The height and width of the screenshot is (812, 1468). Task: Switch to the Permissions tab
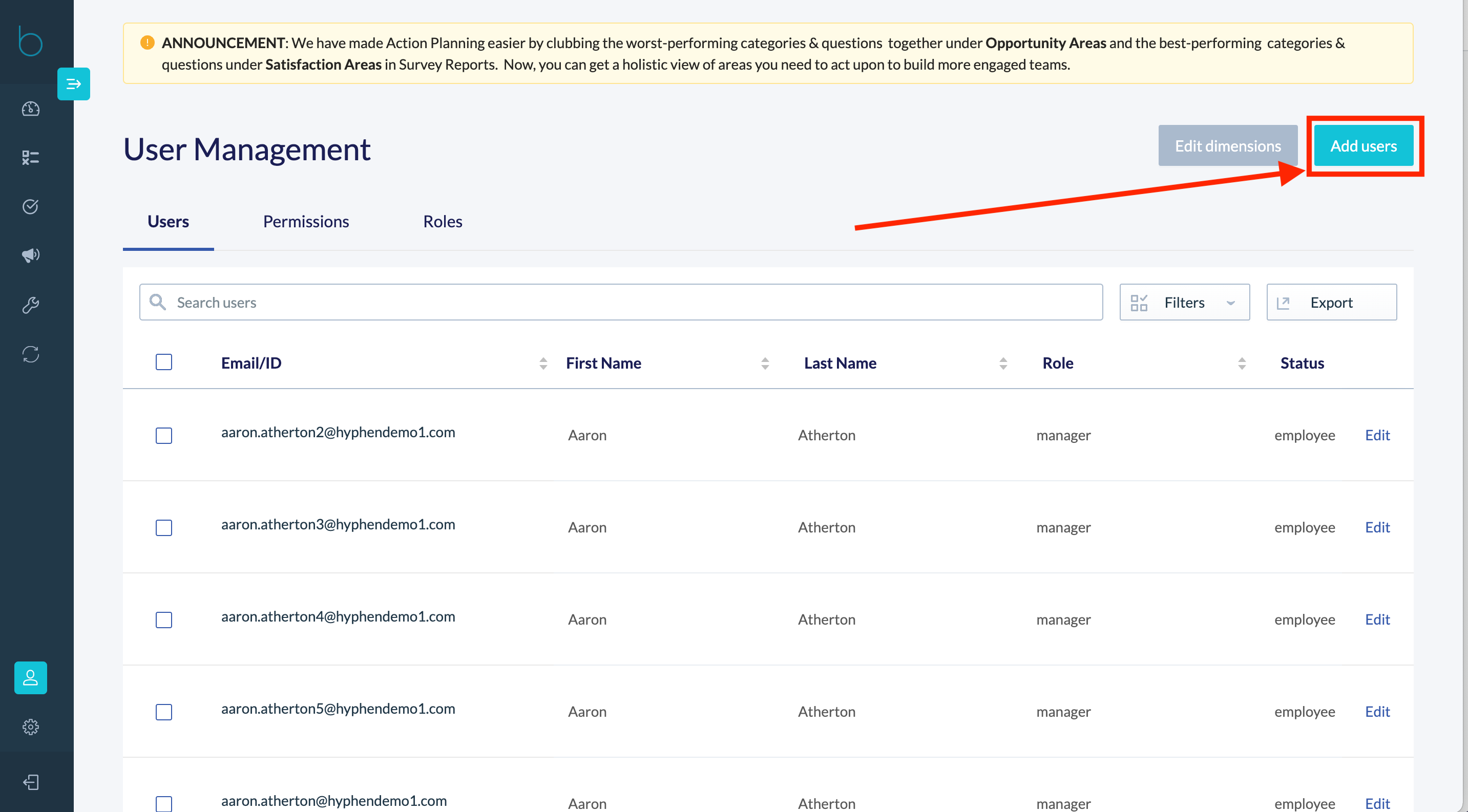[x=306, y=222]
